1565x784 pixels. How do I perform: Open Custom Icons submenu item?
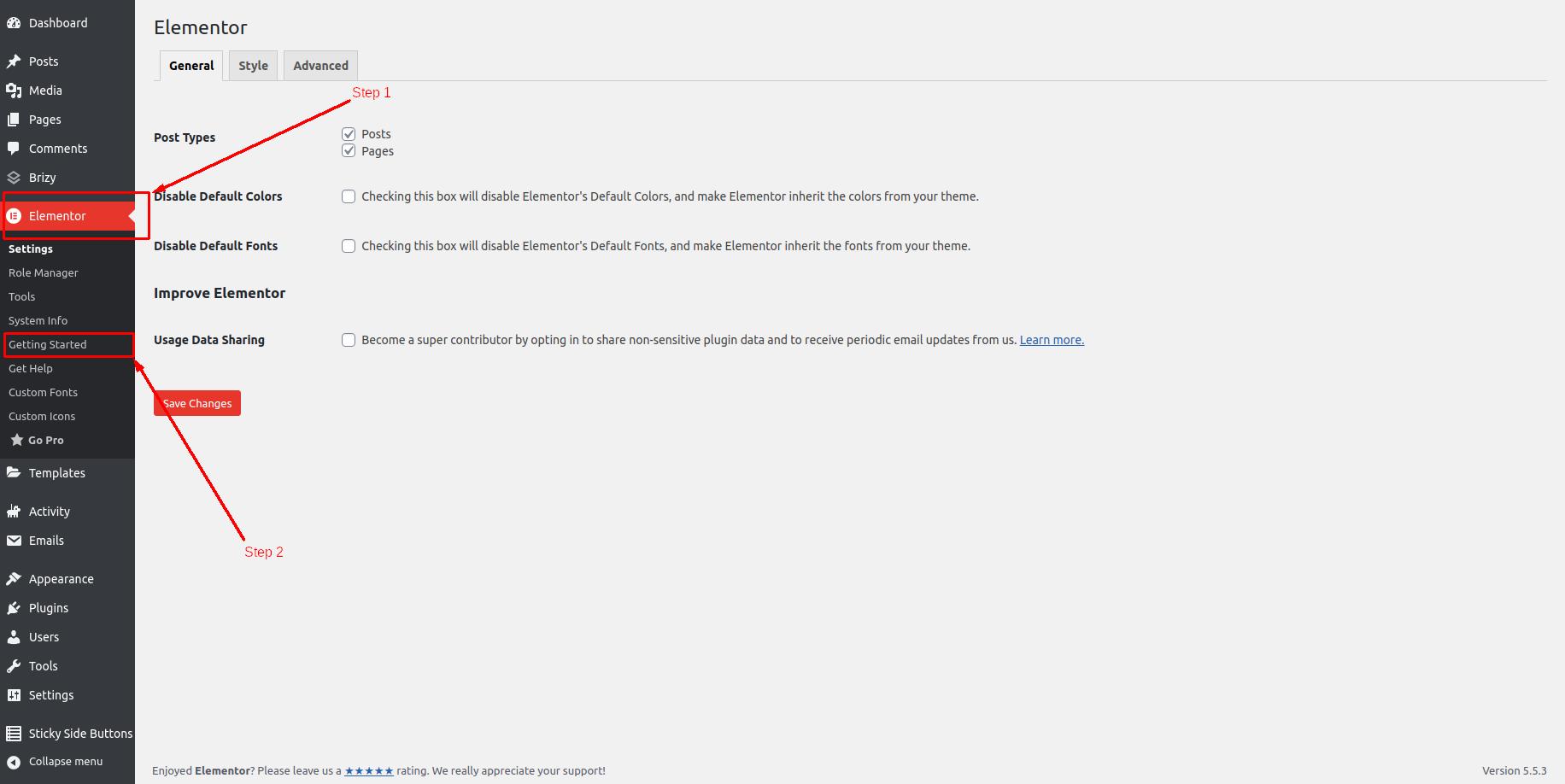tap(42, 416)
